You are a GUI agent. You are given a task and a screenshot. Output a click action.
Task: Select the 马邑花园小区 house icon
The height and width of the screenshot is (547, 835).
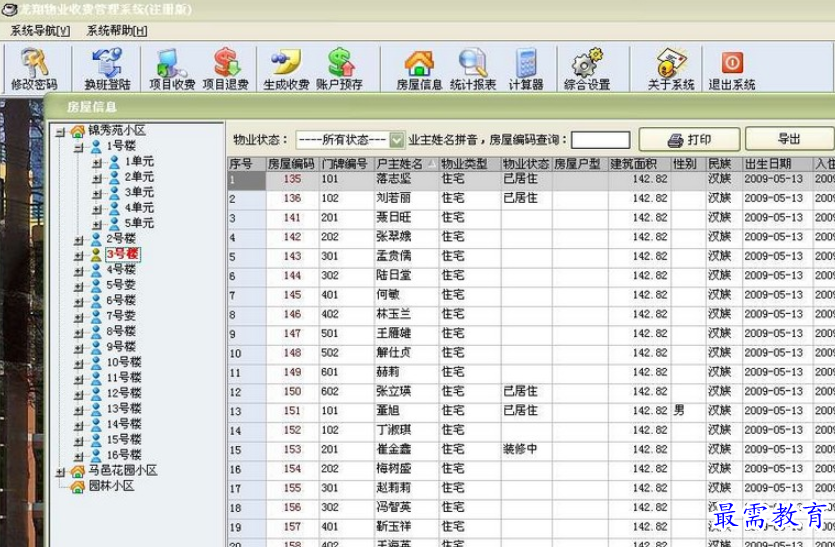point(78,471)
